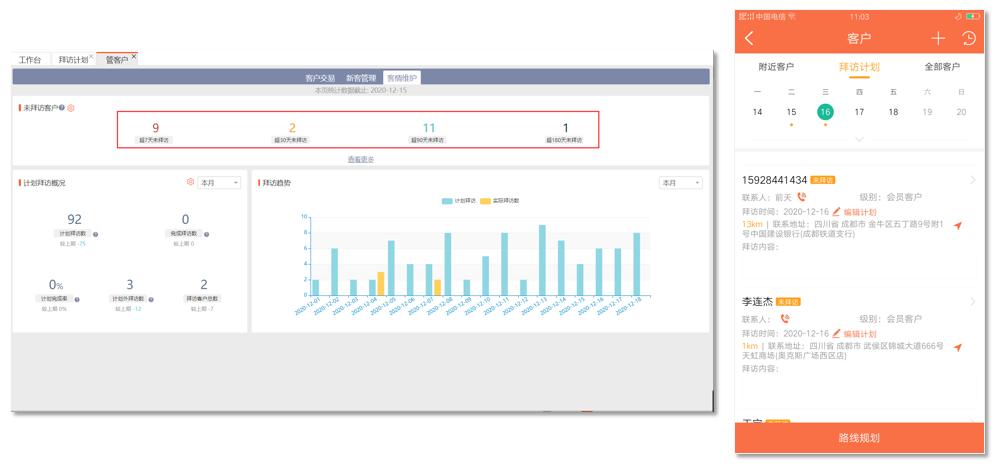Switch to 全部客户 tab on mobile

coord(942,67)
